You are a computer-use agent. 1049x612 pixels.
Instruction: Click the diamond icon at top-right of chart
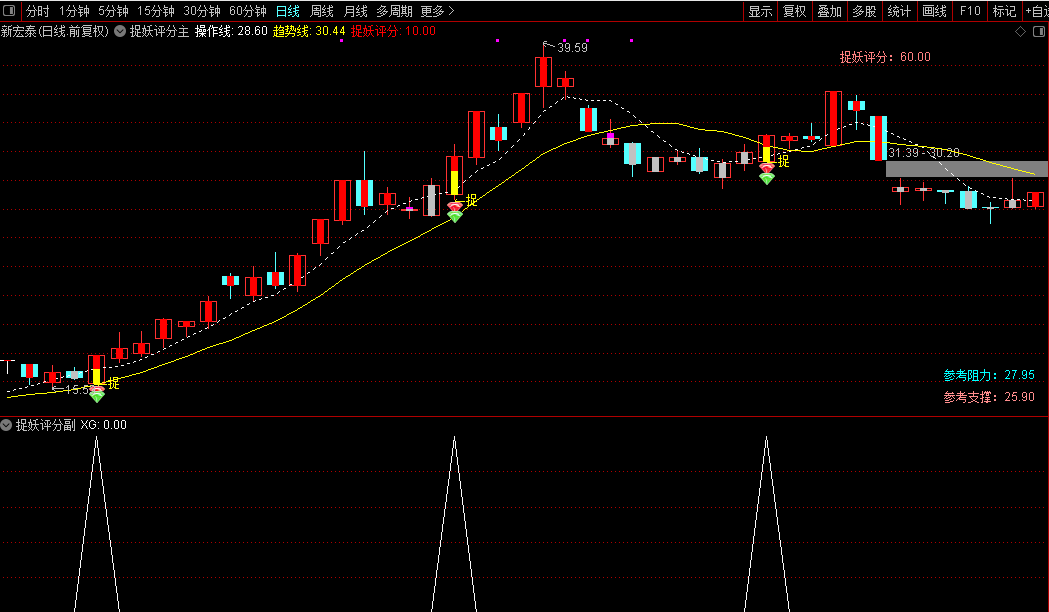click(x=1020, y=31)
